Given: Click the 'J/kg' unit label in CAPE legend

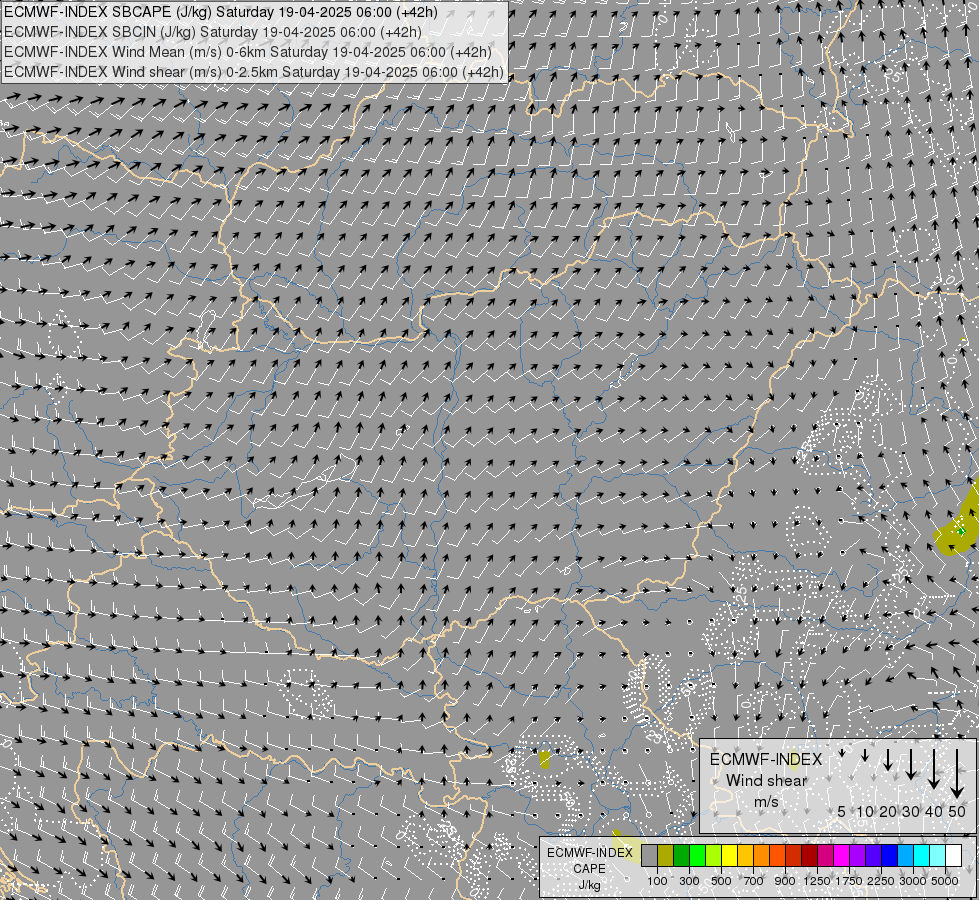Looking at the screenshot, I should point(589,886).
